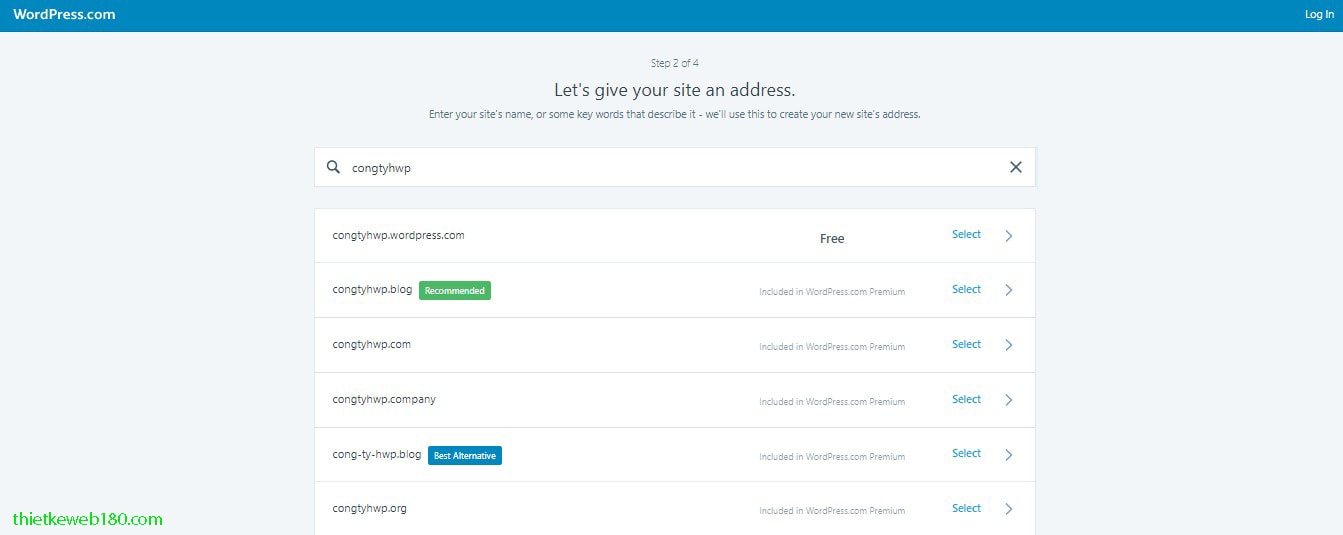Click the Step 2 of 4 indicator
This screenshot has width=1343, height=535.
coord(675,63)
